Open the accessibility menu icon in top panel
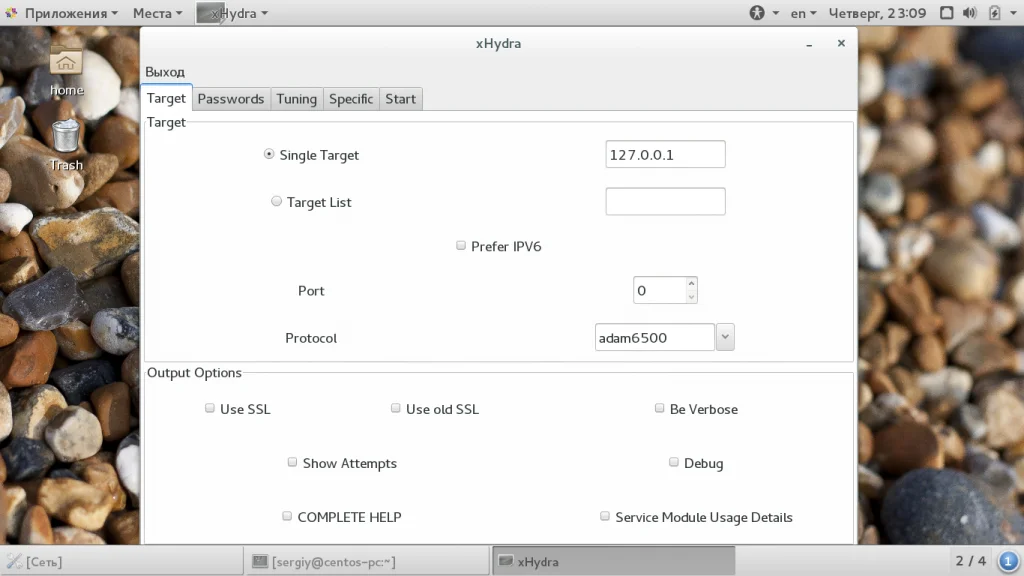Image resolution: width=1024 pixels, height=576 pixels. click(x=756, y=12)
